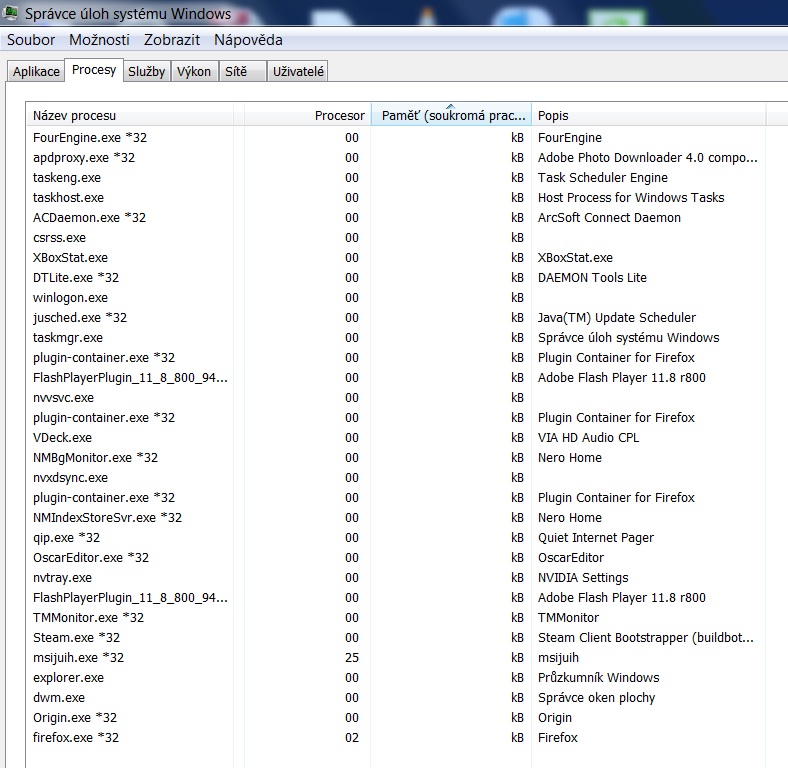Select the NMBgMonitor.exe *32 process
The height and width of the screenshot is (768, 788).
(x=95, y=458)
